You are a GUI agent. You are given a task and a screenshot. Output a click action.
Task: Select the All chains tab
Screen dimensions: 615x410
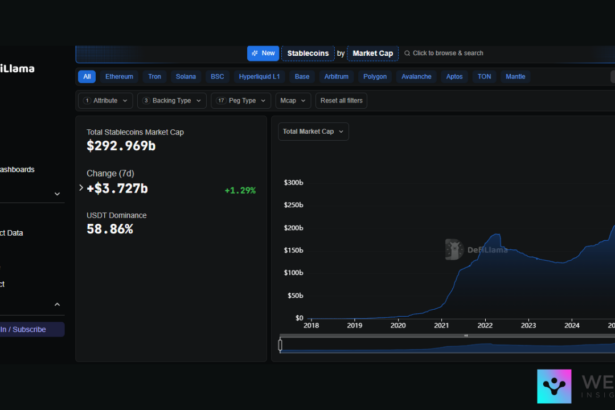(x=87, y=76)
